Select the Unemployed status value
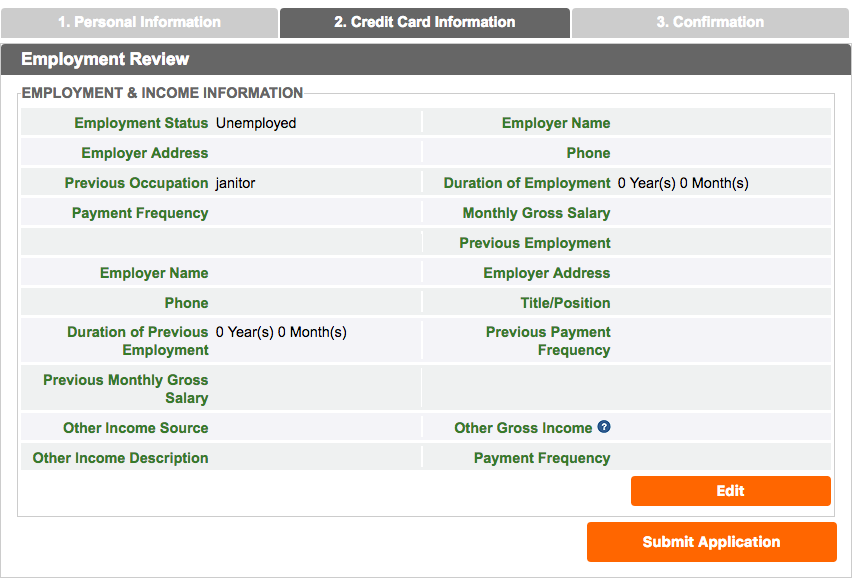 coord(256,123)
